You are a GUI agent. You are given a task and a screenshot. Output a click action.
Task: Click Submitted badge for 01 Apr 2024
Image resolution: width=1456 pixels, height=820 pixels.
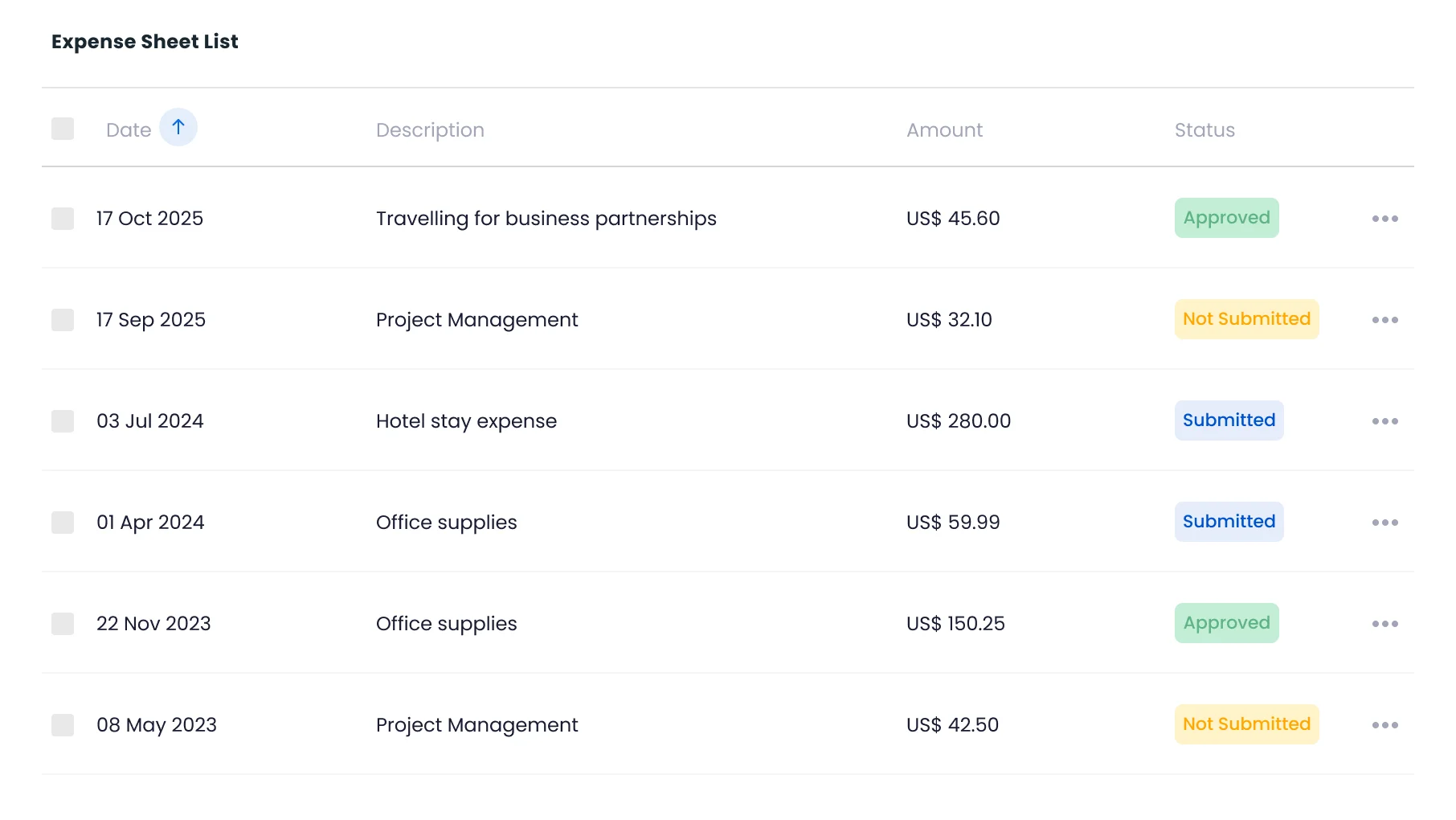coord(1229,522)
